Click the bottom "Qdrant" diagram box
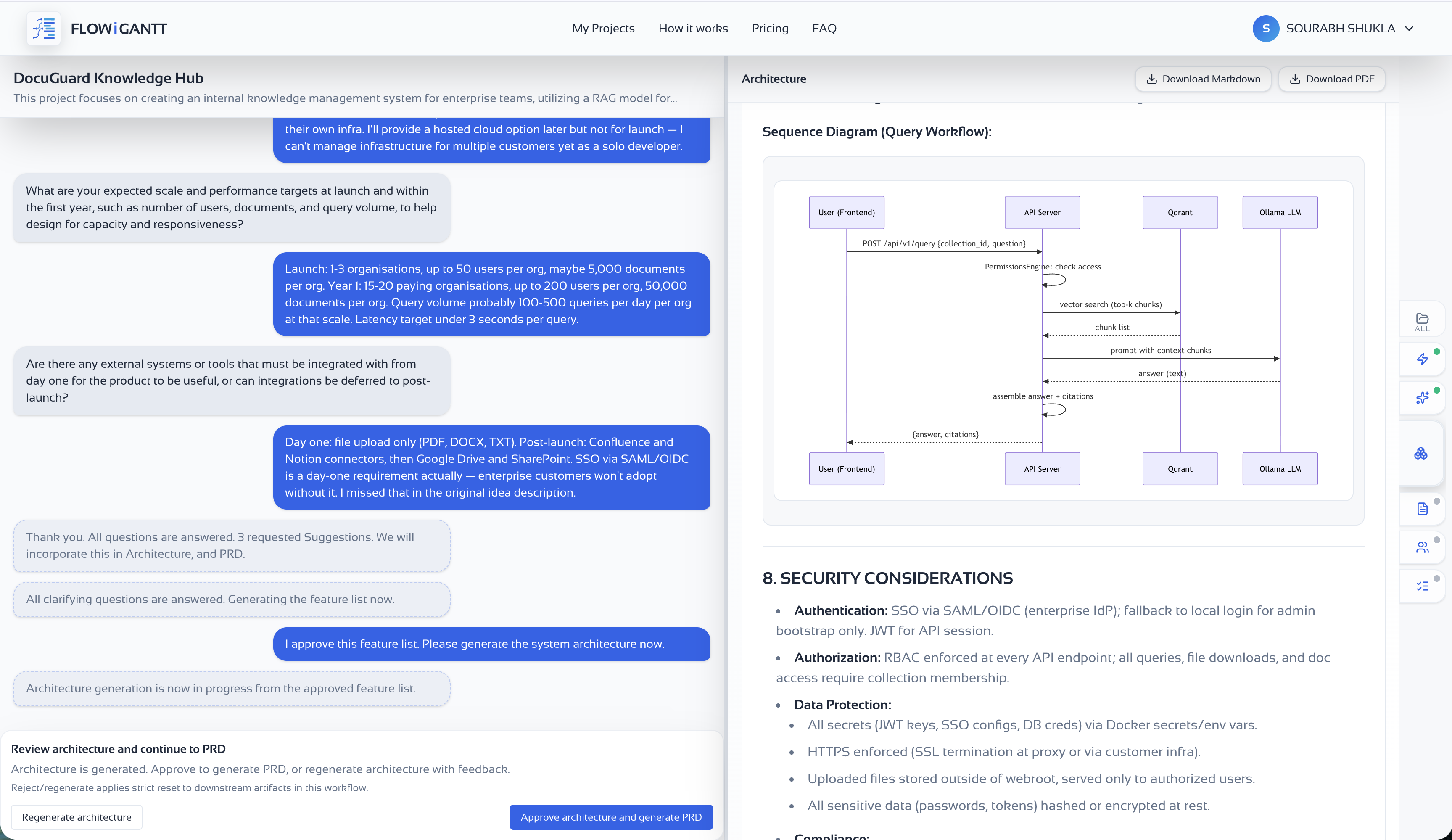The image size is (1452, 840). point(1180,468)
